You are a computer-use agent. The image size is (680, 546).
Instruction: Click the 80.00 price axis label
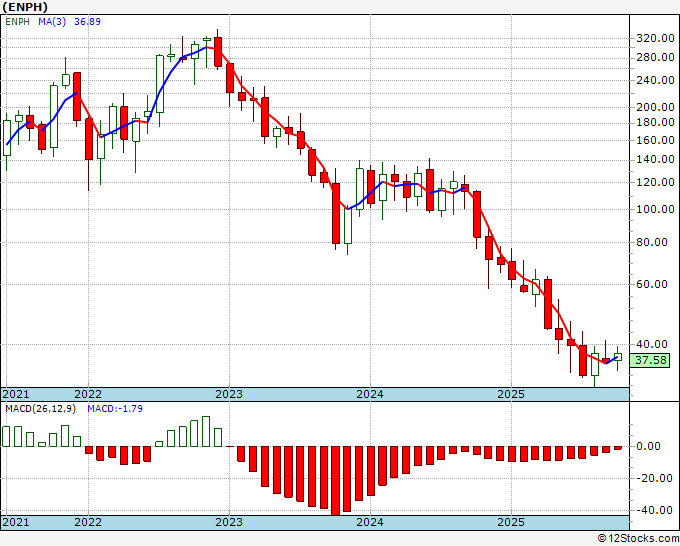(x=652, y=242)
